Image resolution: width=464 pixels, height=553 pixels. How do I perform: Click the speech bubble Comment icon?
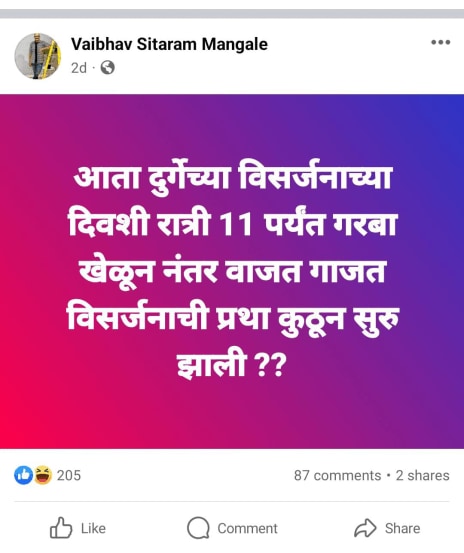198,528
